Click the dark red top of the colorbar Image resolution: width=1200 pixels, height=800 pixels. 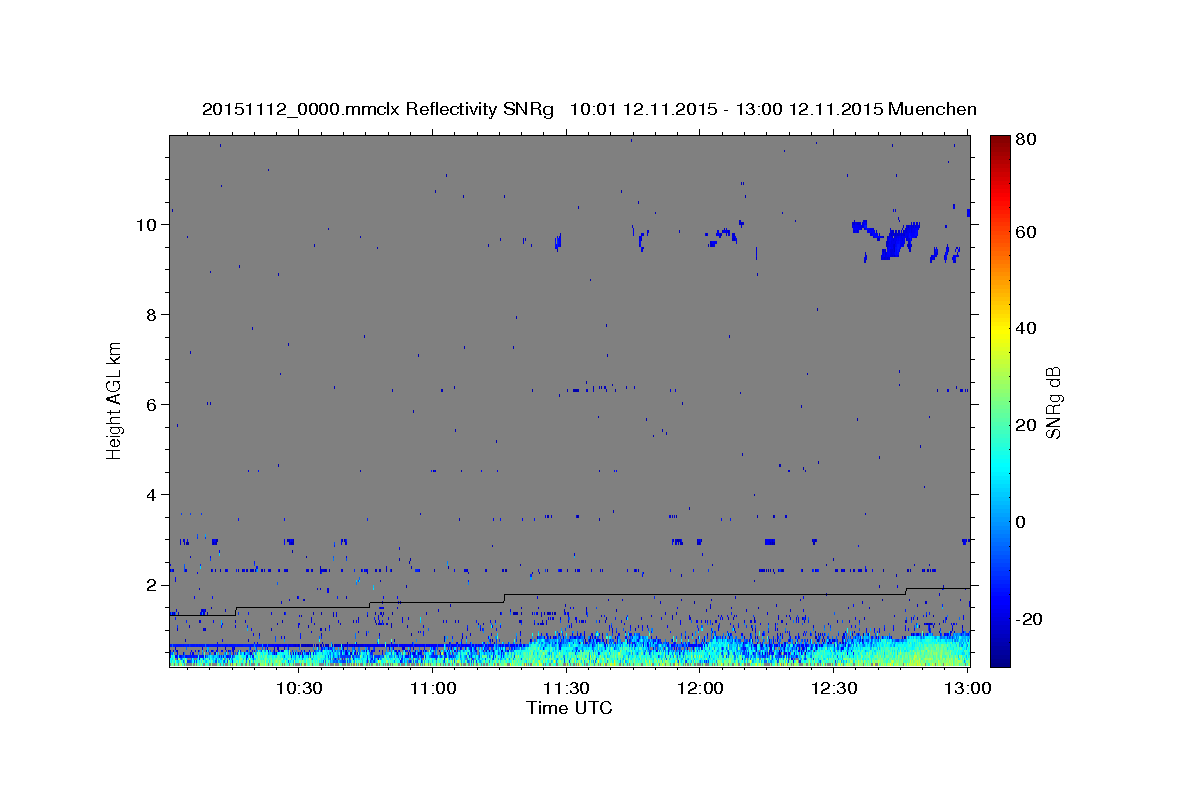[999, 142]
